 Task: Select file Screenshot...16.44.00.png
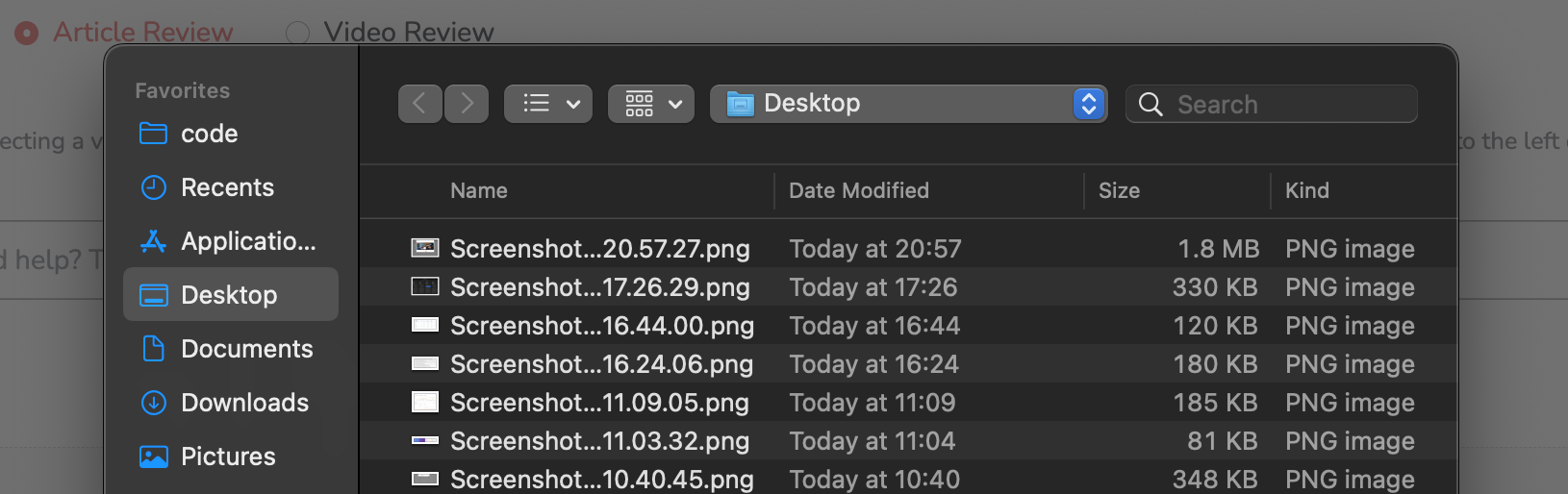click(x=602, y=326)
